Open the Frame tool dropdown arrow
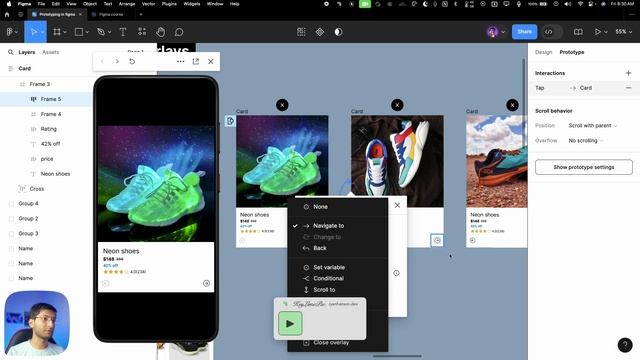This screenshot has height=360, width=640. [x=65, y=32]
